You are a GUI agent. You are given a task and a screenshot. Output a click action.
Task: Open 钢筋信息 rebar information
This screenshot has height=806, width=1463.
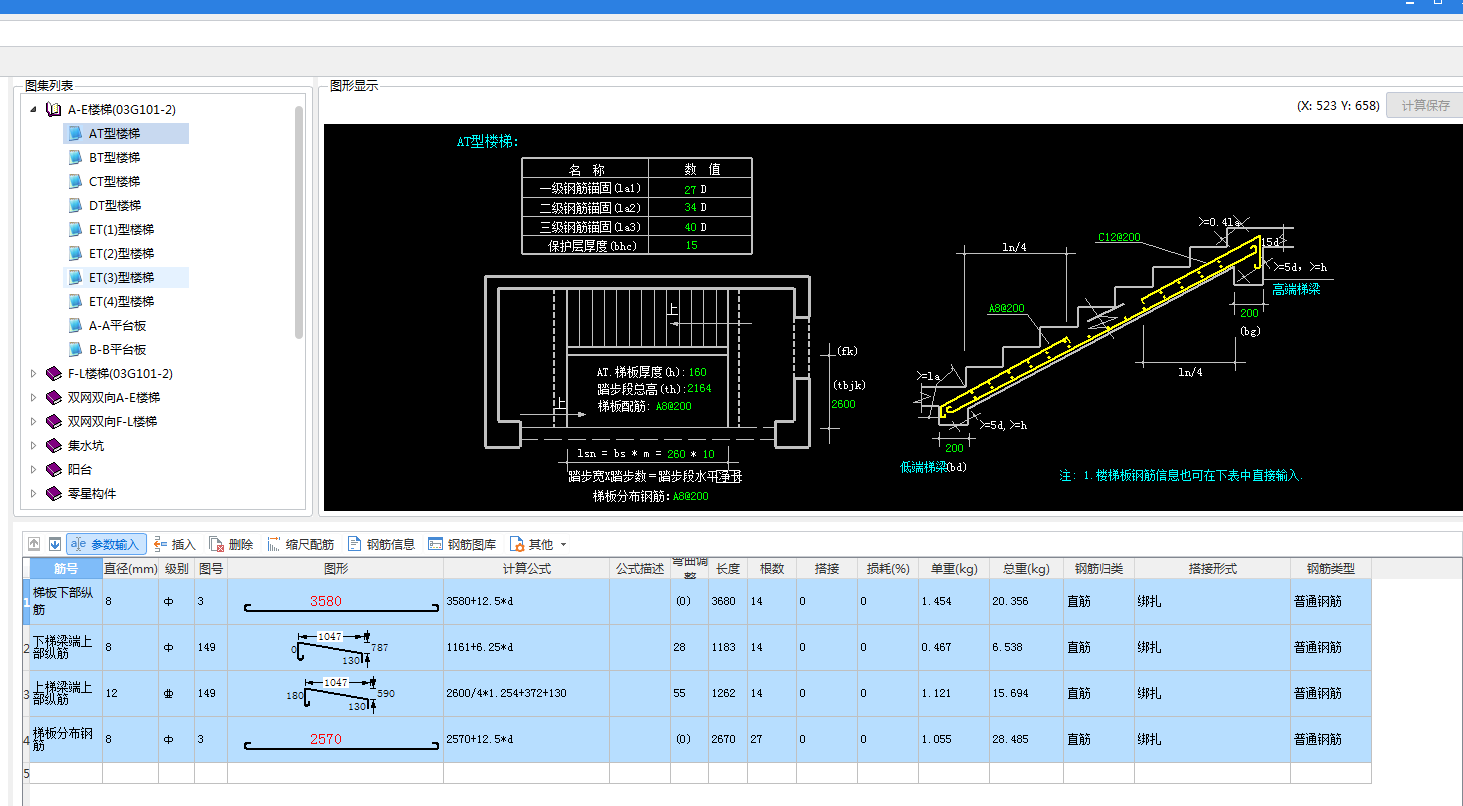381,544
